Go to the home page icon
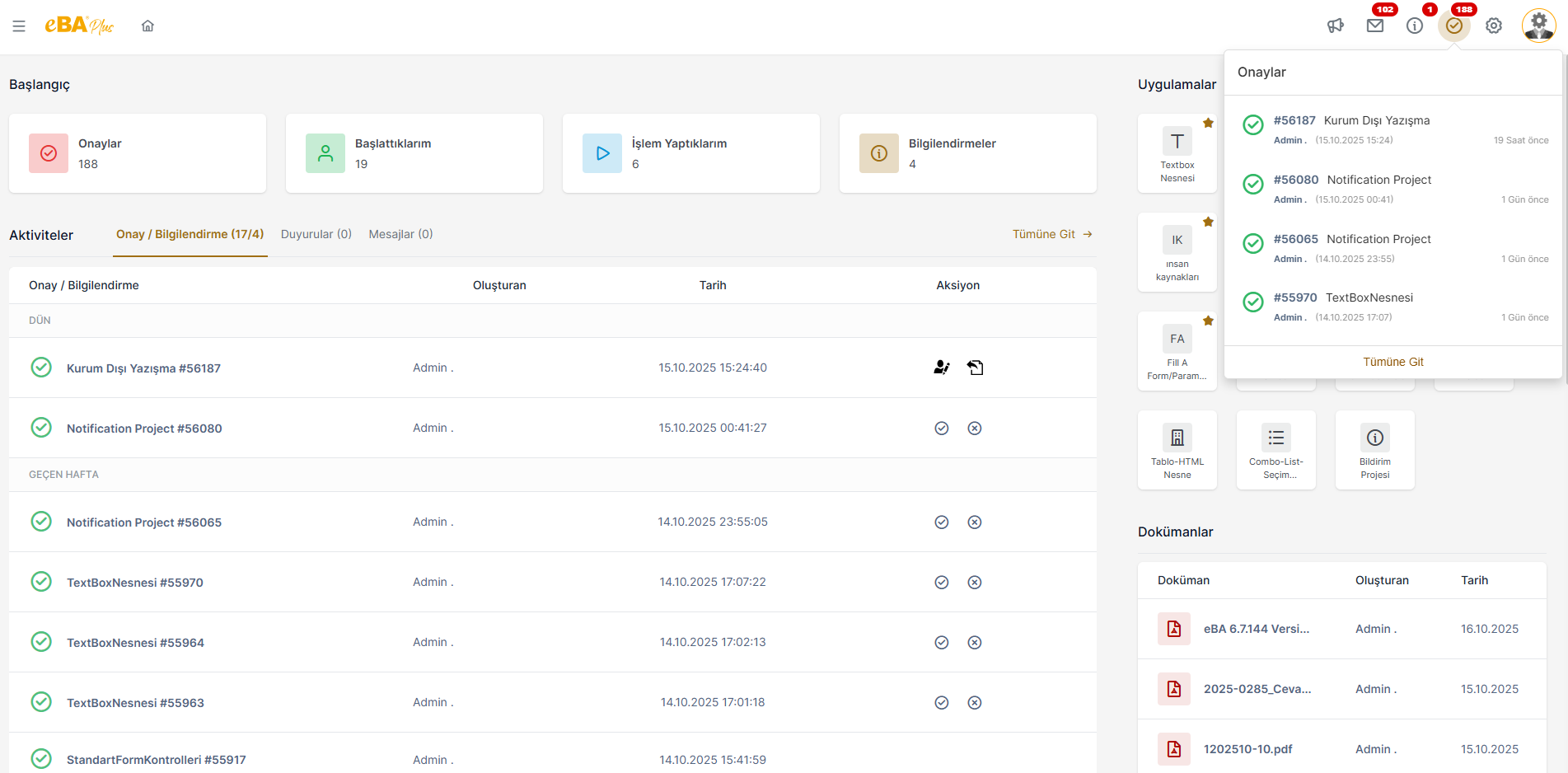 tap(147, 26)
